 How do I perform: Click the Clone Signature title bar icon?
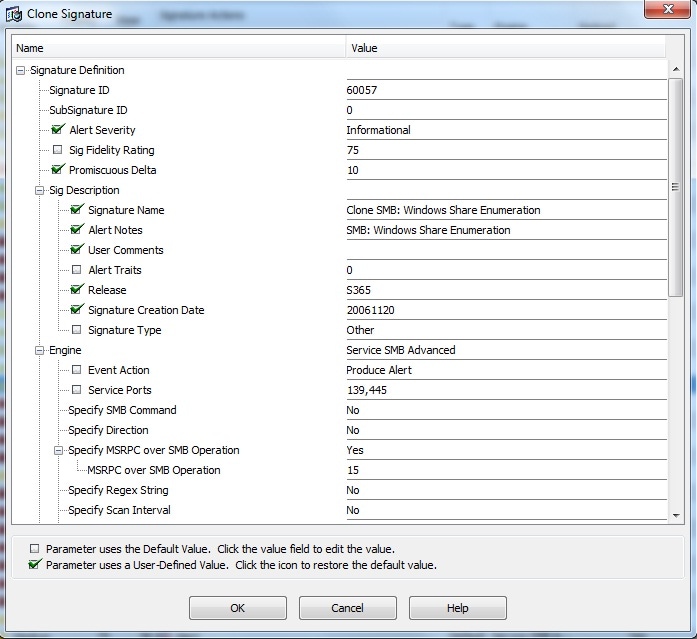[x=14, y=14]
